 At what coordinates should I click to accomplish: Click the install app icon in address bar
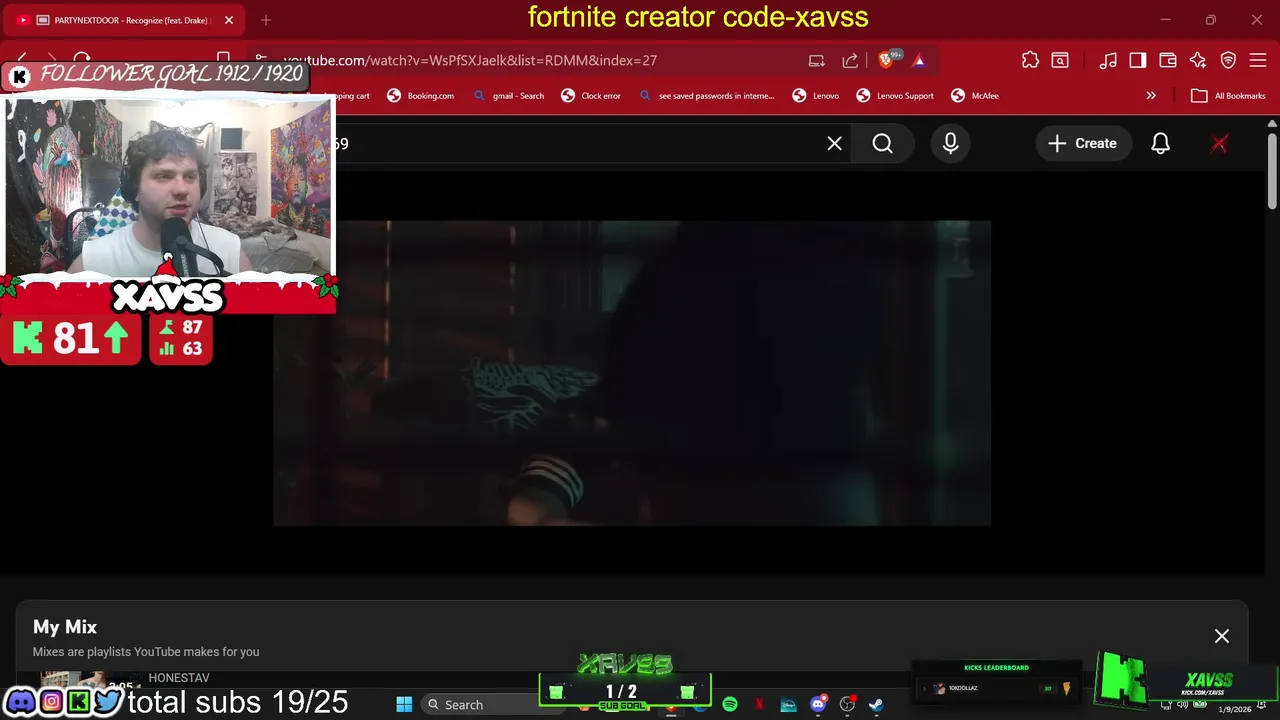click(x=817, y=61)
